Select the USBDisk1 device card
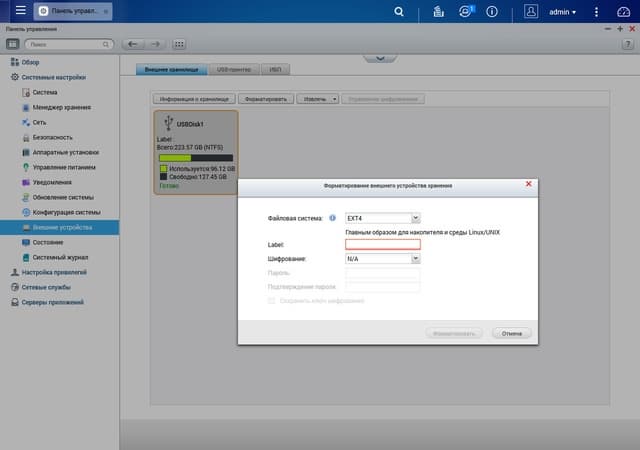The height and width of the screenshot is (450, 640). pyautogui.click(x=196, y=152)
